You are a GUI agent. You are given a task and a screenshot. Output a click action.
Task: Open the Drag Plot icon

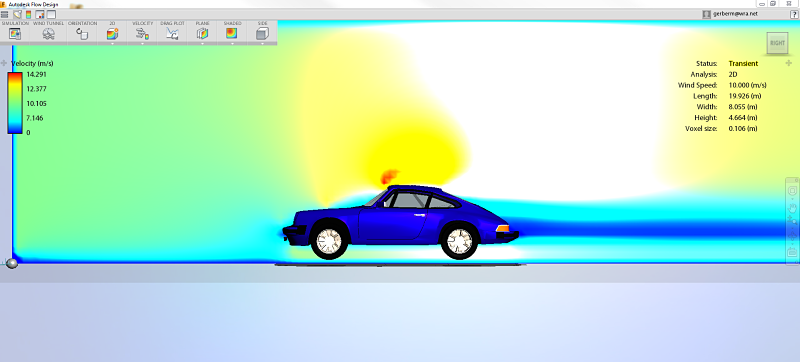172,34
